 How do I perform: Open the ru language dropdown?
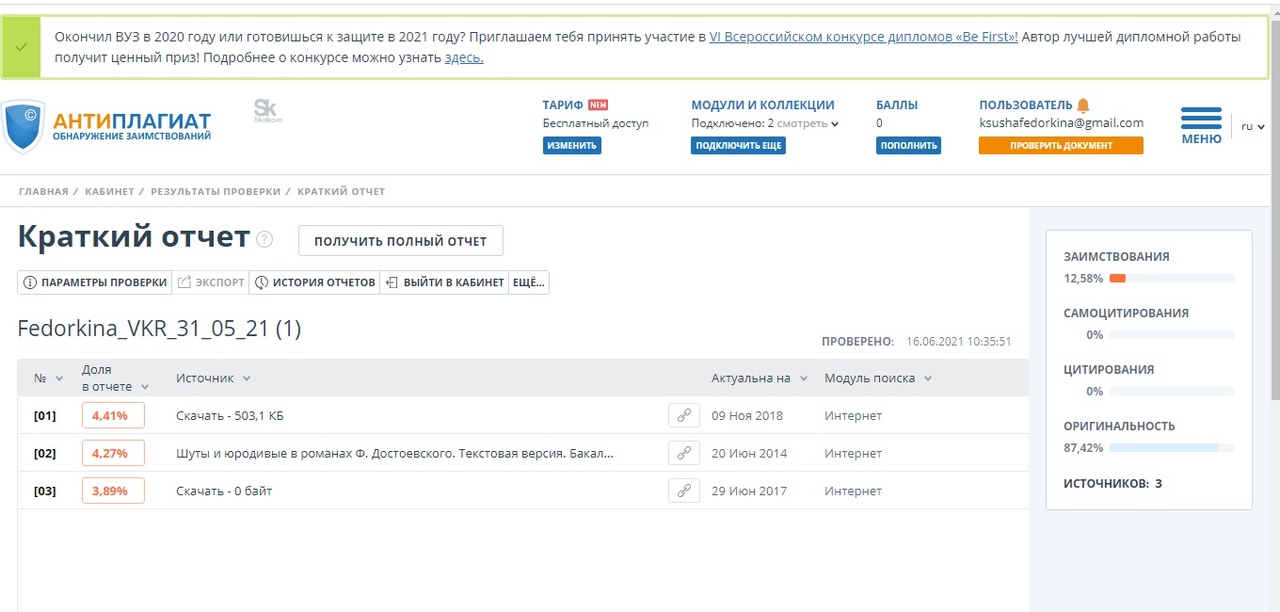1253,127
